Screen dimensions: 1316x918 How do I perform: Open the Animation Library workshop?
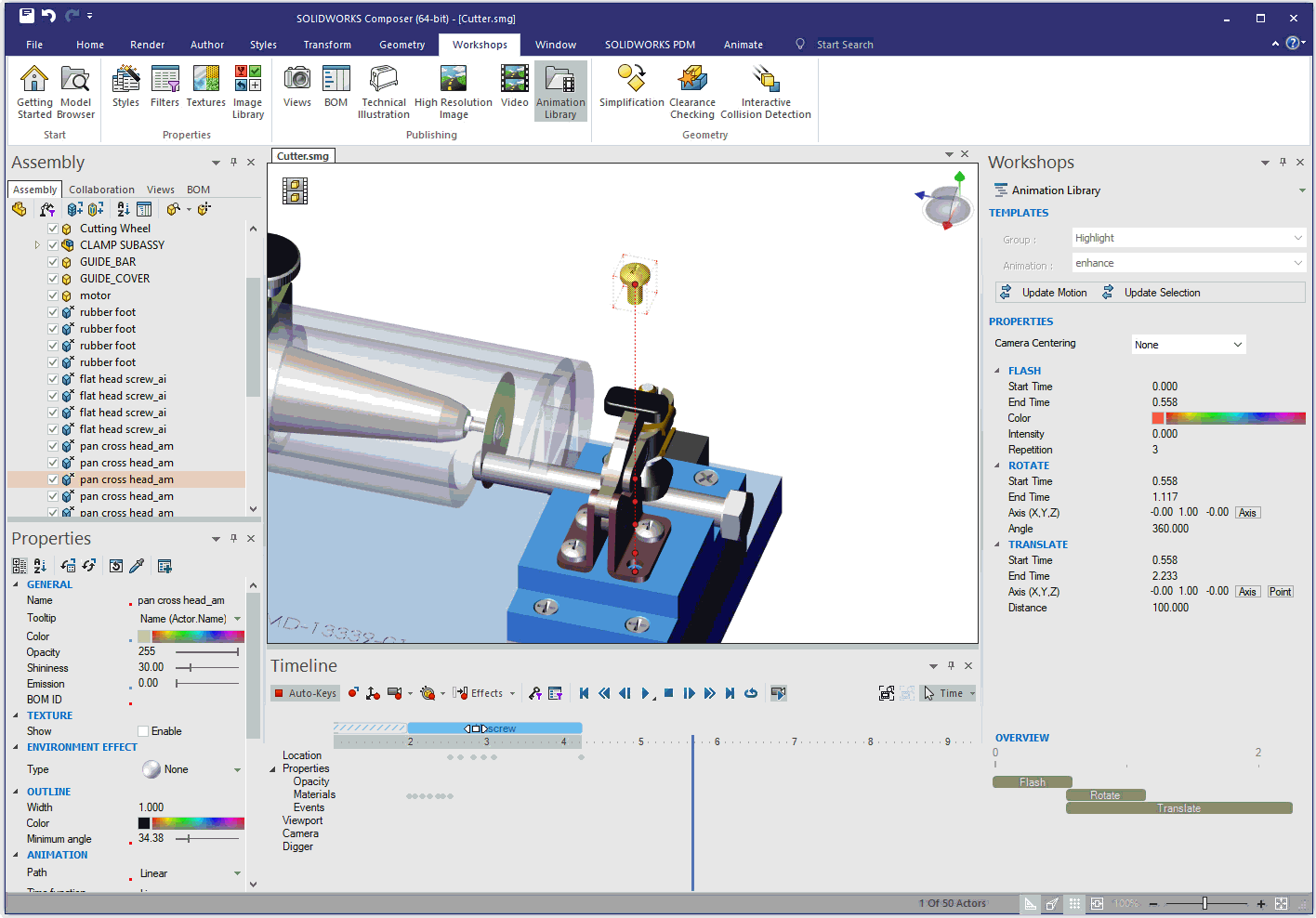coord(560,93)
